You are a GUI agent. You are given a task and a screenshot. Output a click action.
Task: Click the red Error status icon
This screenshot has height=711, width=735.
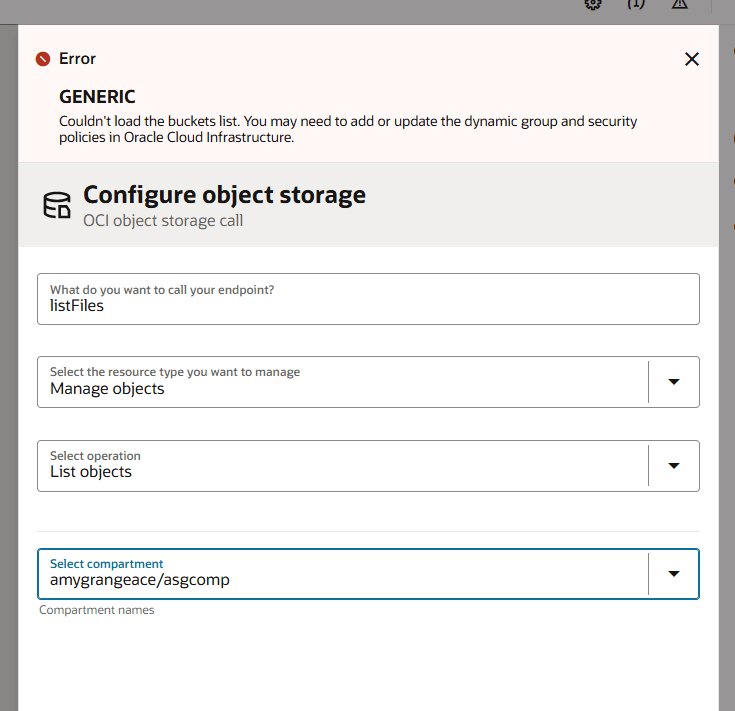(43, 59)
